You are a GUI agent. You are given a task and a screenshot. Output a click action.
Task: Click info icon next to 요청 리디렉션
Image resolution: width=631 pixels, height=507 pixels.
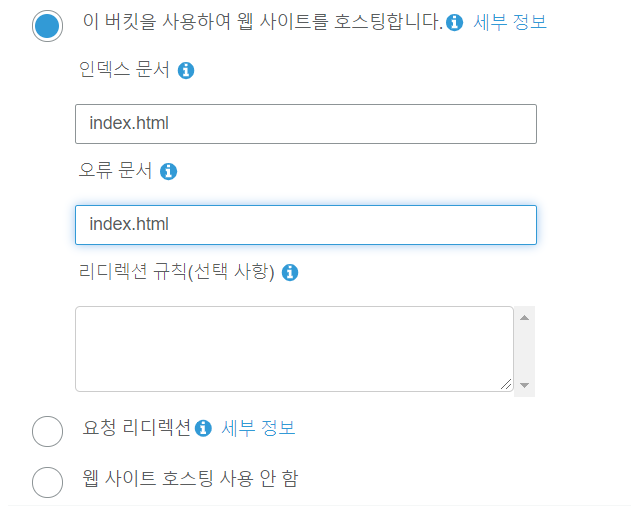pyautogui.click(x=203, y=428)
